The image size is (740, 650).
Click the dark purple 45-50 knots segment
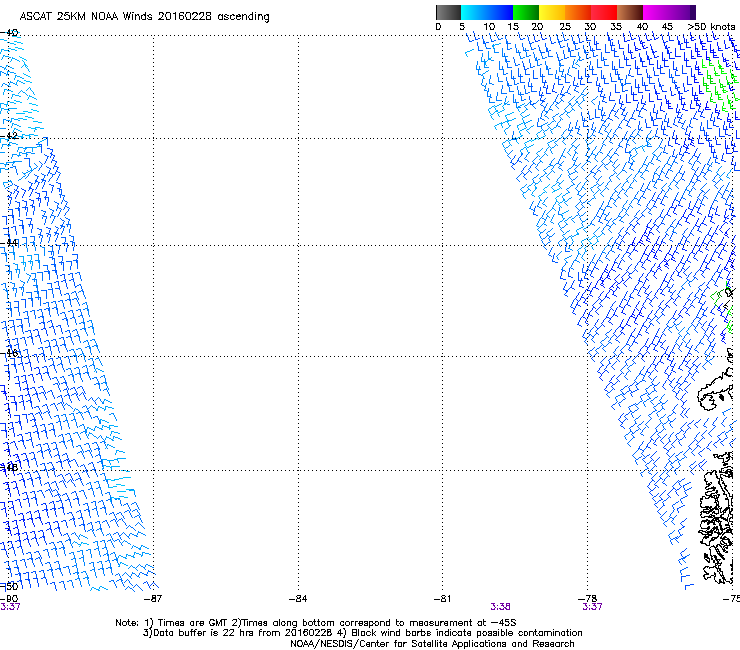682,12
